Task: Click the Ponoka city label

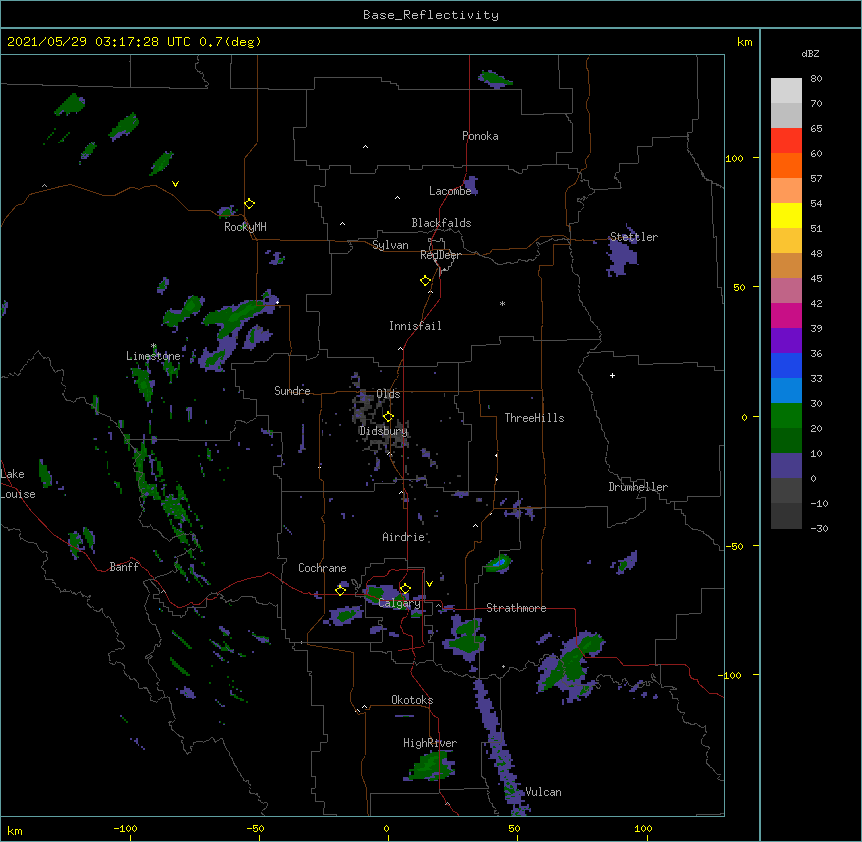Action: (x=480, y=136)
